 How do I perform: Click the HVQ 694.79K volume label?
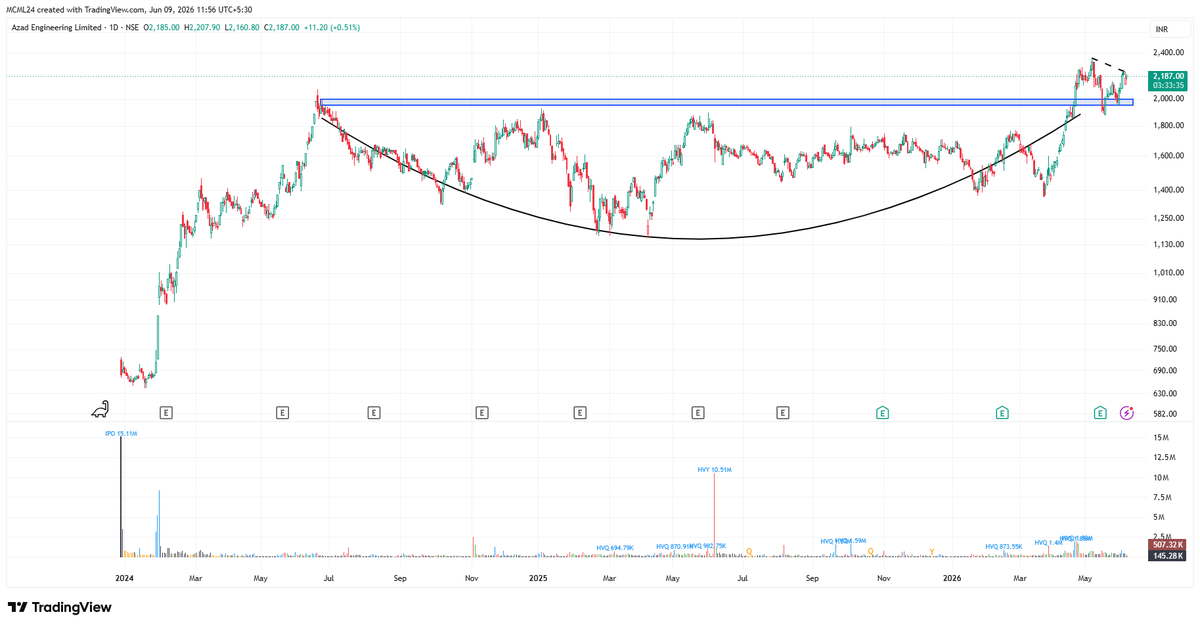coord(615,547)
